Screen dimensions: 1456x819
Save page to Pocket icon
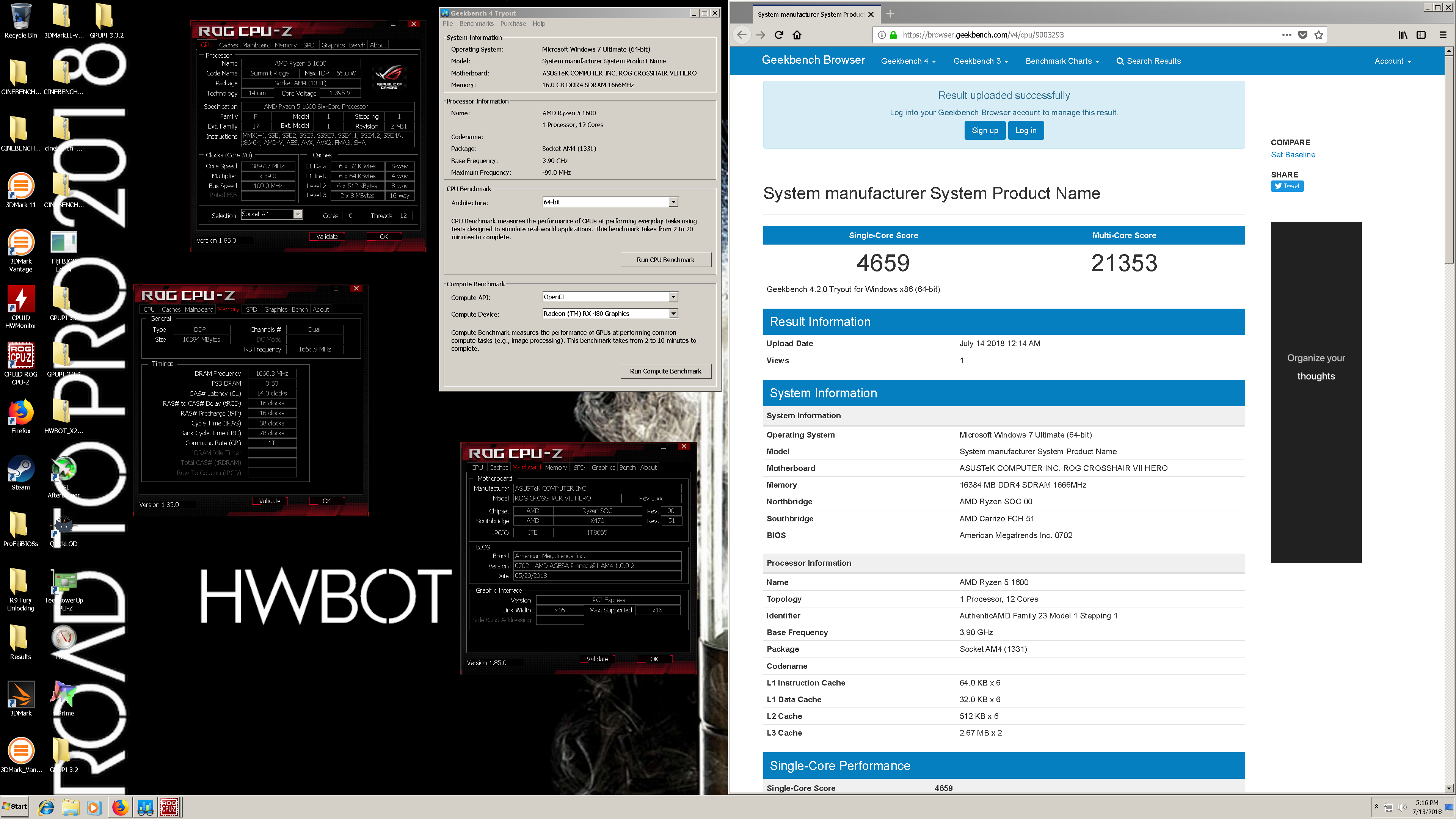click(x=1303, y=35)
